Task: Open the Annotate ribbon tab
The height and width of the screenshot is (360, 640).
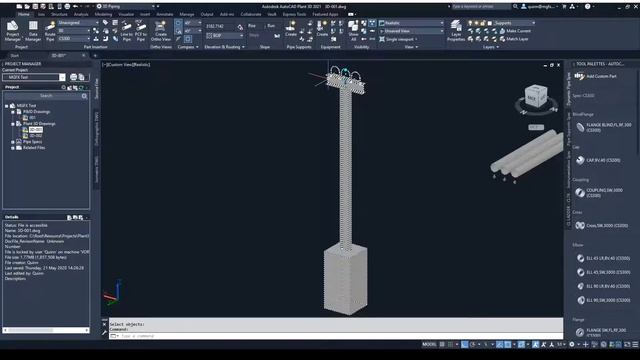Action: point(165,14)
